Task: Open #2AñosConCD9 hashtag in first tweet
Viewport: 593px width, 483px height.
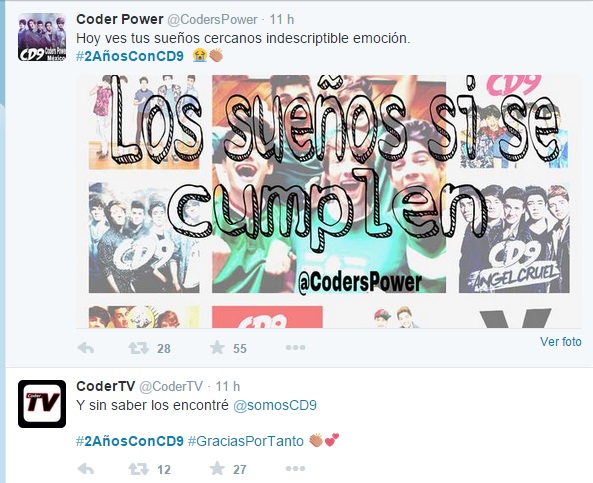Action: (x=130, y=56)
